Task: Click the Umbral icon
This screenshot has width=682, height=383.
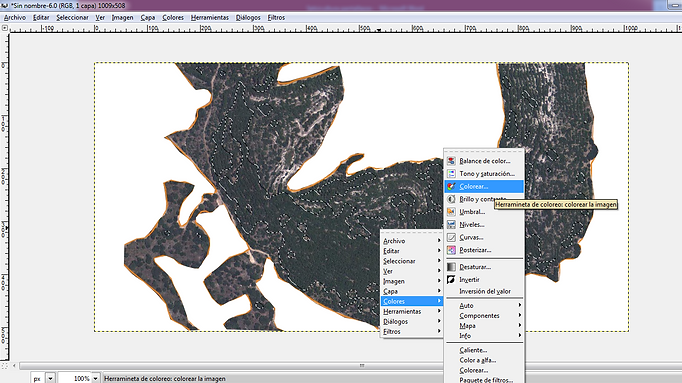Action: coord(451,212)
